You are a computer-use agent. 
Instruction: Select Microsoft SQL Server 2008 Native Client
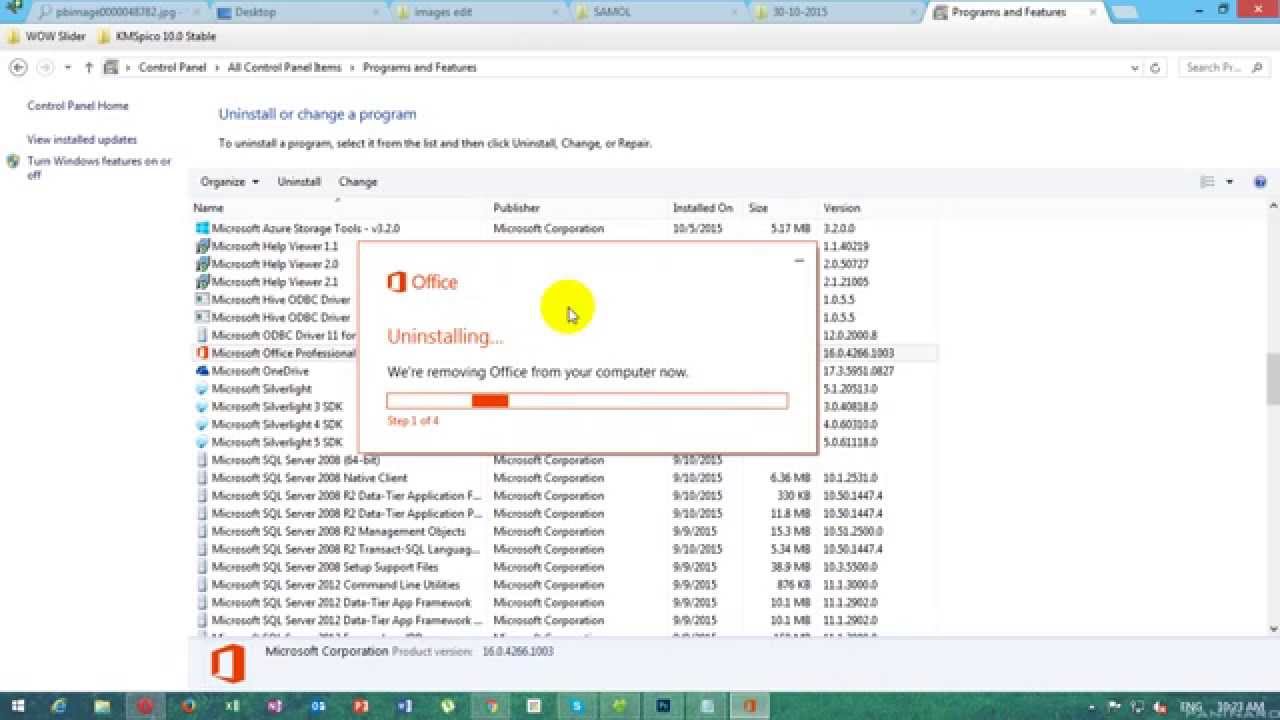pos(565,478)
